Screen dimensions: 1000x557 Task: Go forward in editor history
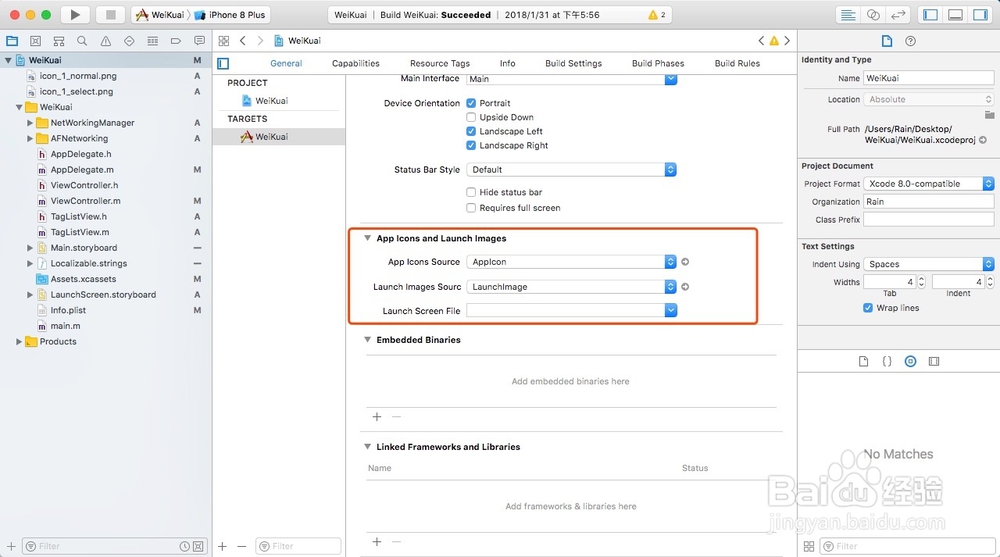[260, 41]
